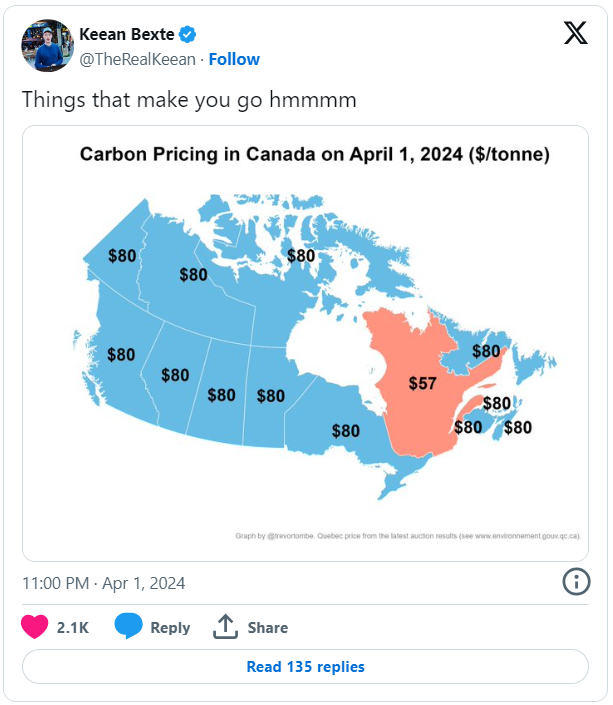Click the share upload arrow icon

[225, 626]
